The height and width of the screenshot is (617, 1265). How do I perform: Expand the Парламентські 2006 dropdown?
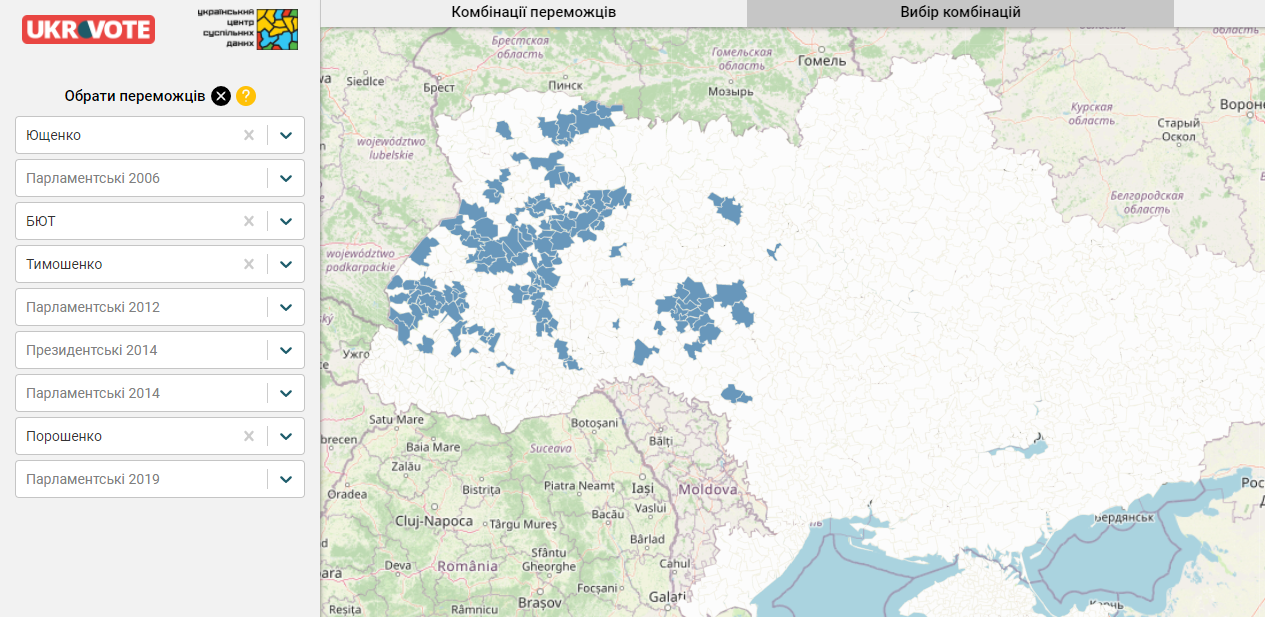coord(286,178)
